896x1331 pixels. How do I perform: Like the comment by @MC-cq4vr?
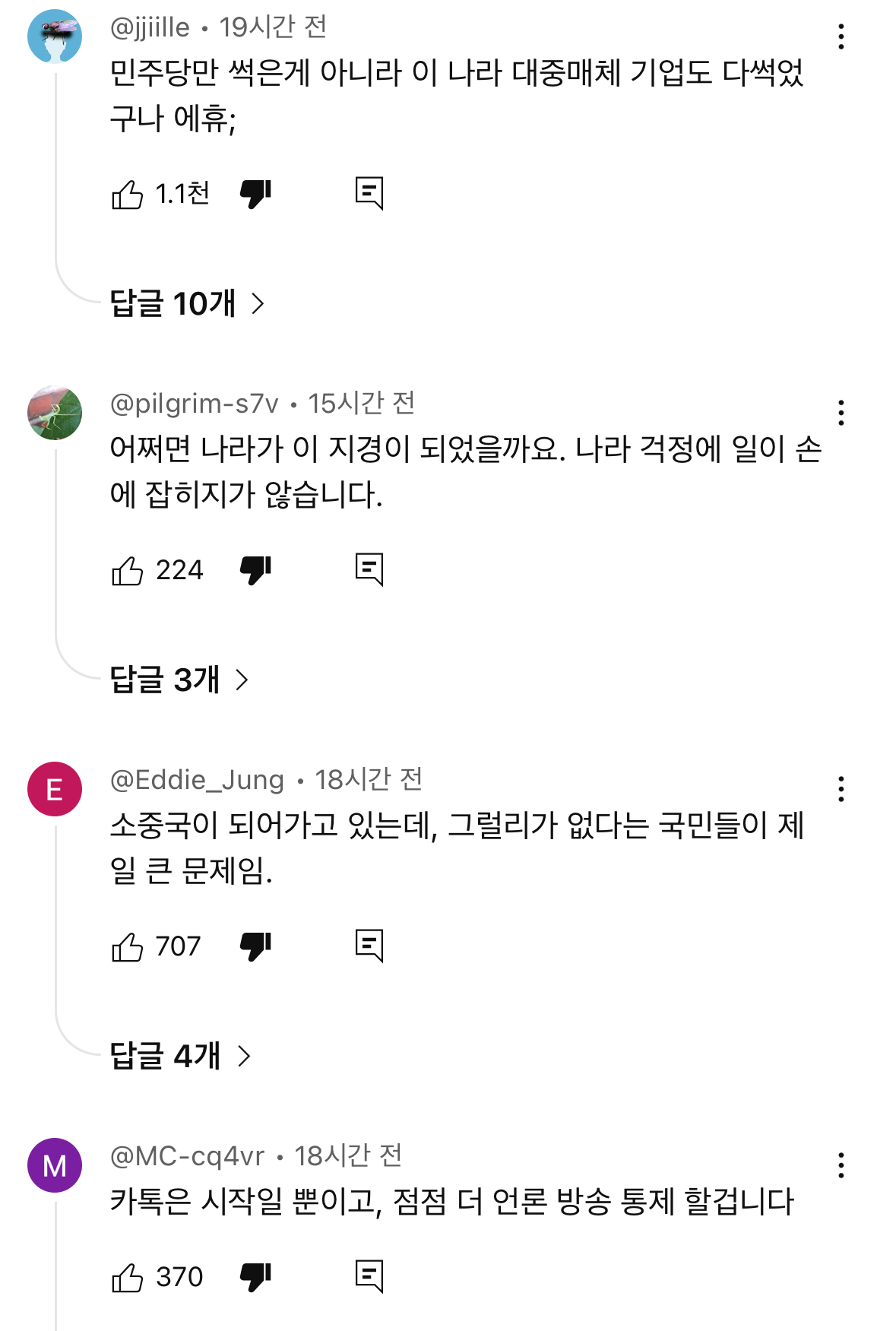click(127, 1278)
